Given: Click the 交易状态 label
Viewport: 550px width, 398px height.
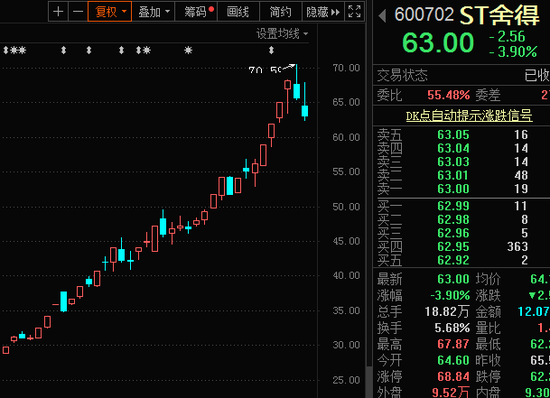Looking at the screenshot, I should point(402,75).
